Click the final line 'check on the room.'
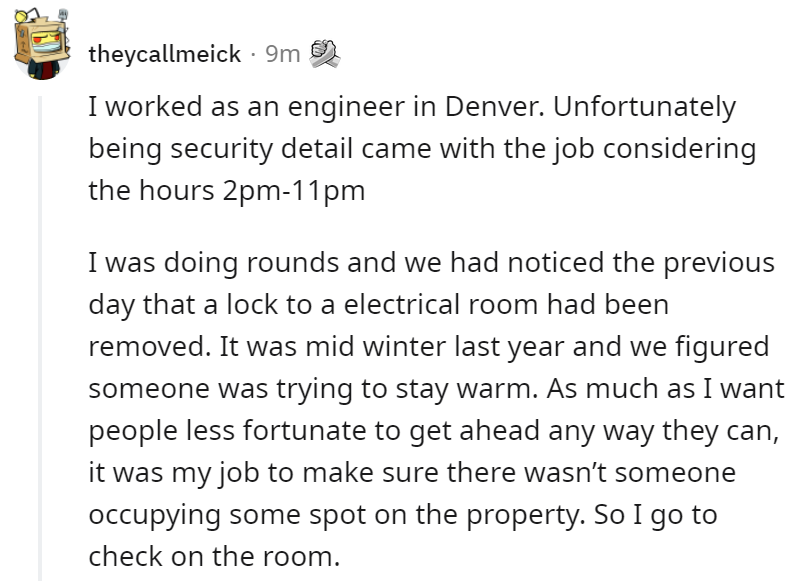The height and width of the screenshot is (581, 806). (x=214, y=556)
